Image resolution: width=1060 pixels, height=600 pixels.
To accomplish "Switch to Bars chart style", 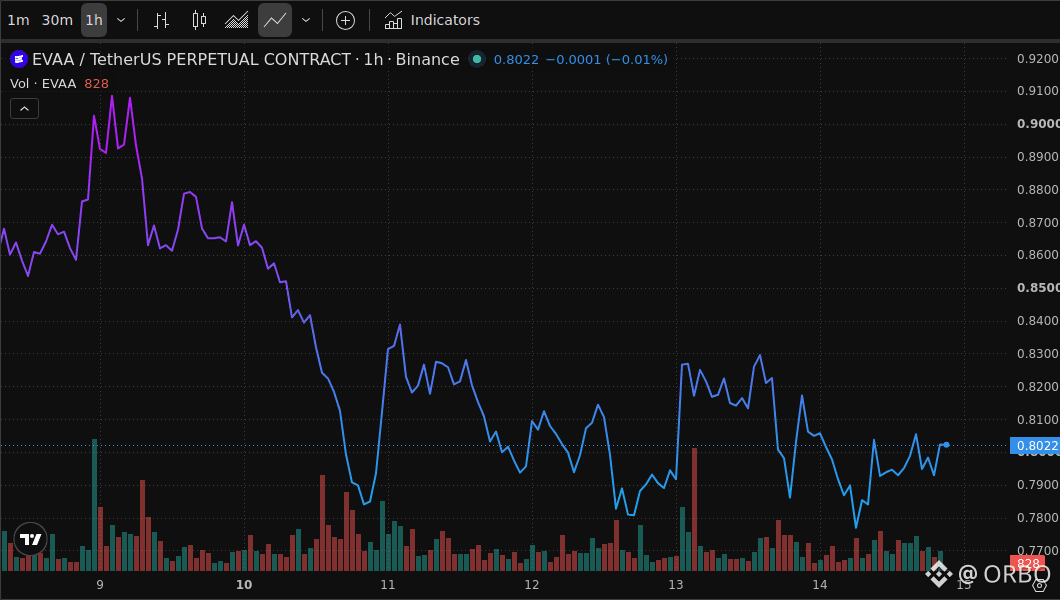I will pyautogui.click(x=161, y=20).
